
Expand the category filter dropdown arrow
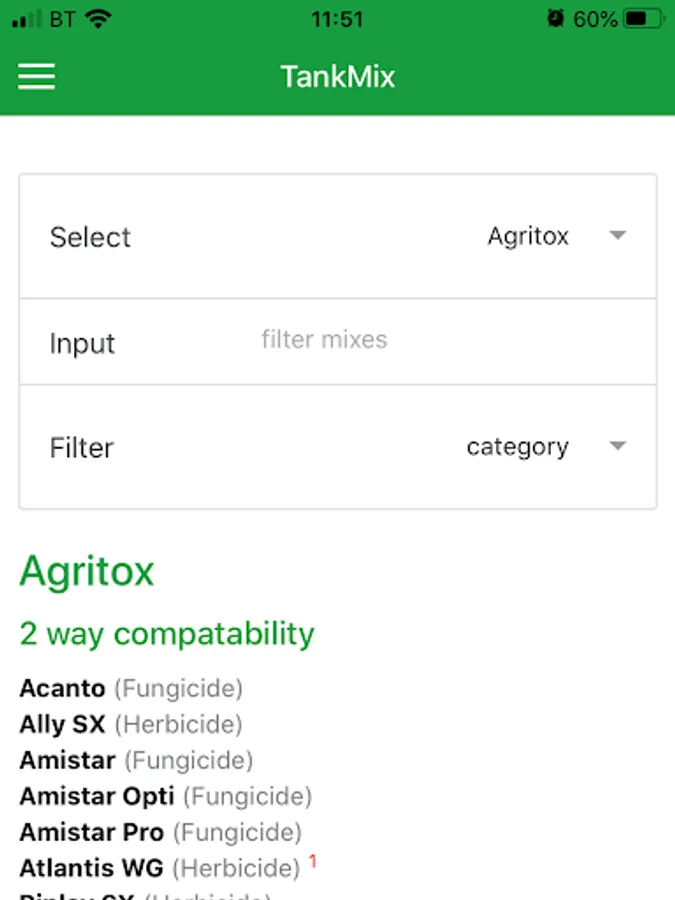click(617, 446)
